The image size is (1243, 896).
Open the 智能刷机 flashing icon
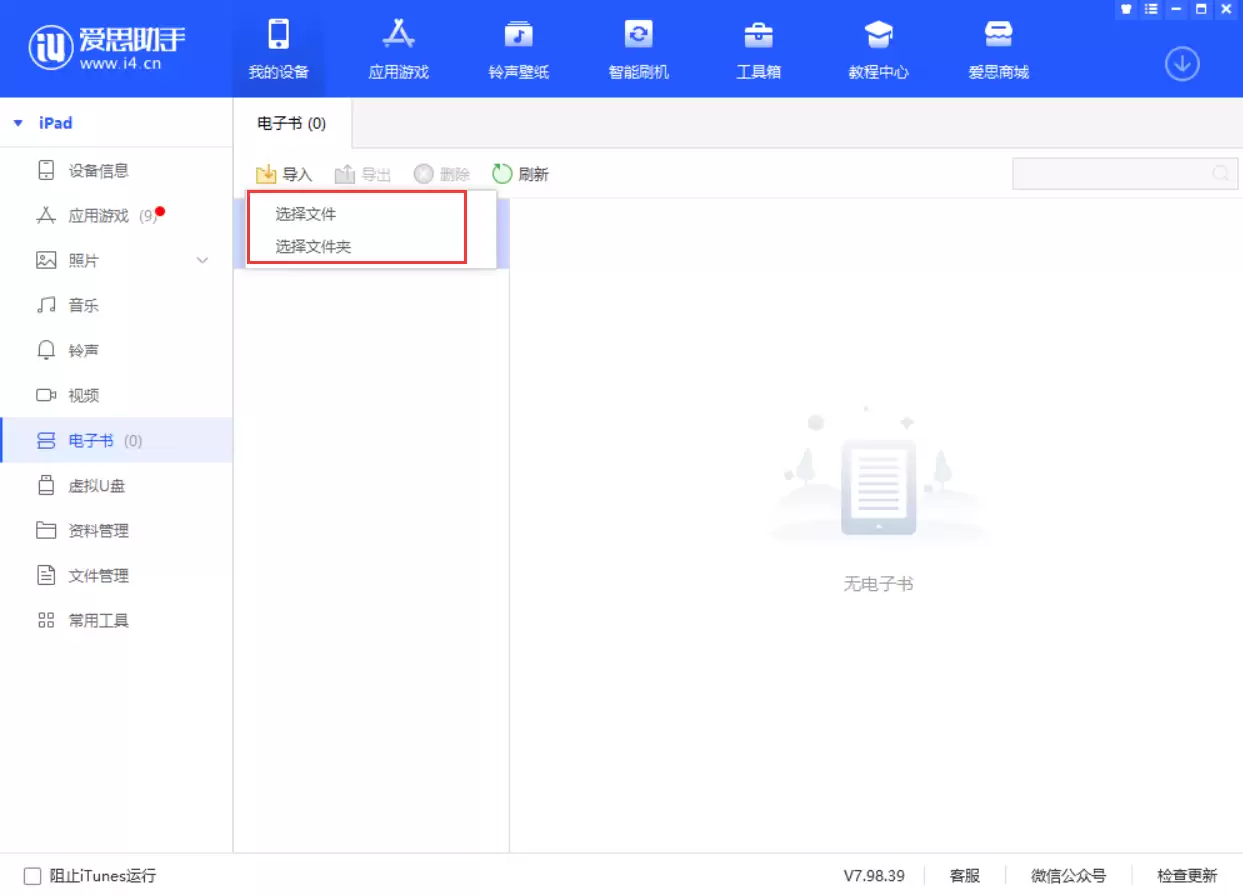[x=638, y=34]
